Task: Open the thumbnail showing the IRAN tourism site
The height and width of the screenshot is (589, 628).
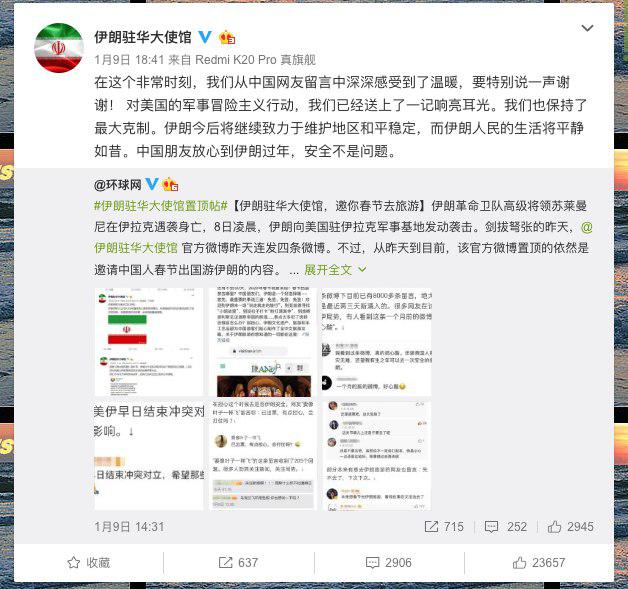Action: click(263, 342)
